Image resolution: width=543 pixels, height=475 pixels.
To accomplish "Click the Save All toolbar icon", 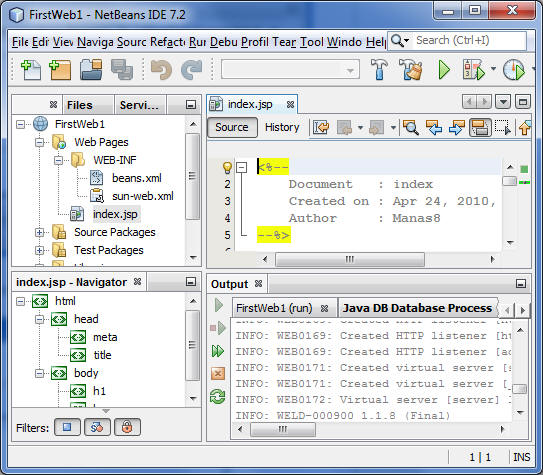I will click(x=122, y=70).
